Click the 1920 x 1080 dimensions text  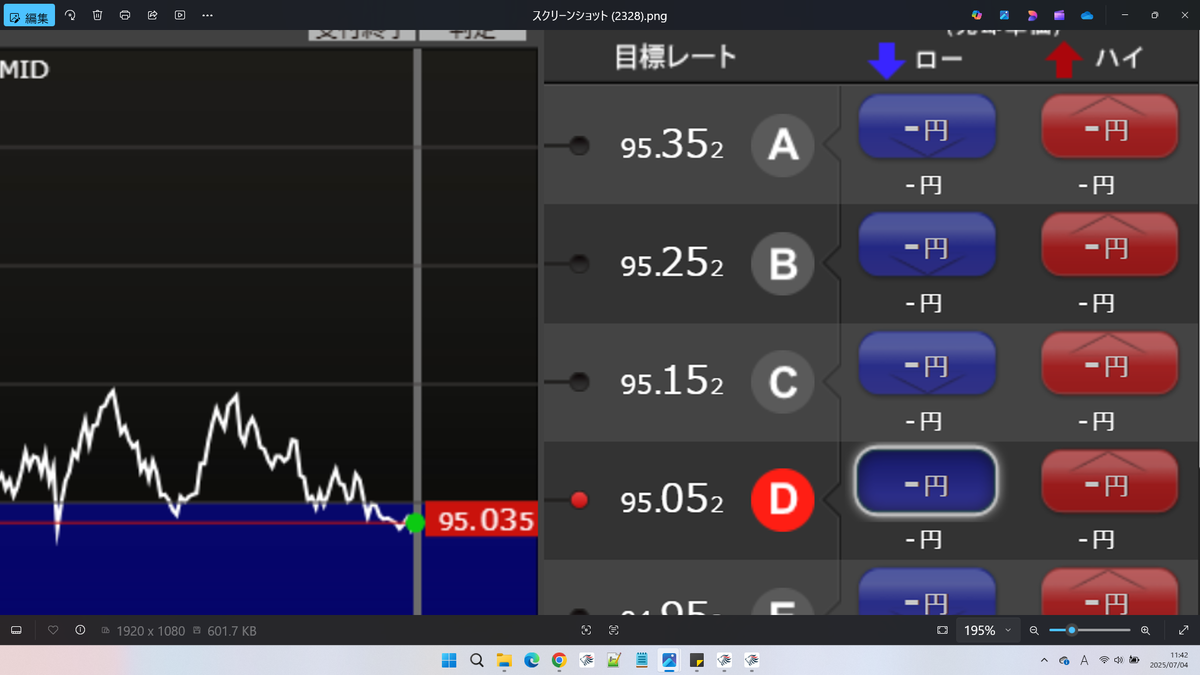[151, 631]
